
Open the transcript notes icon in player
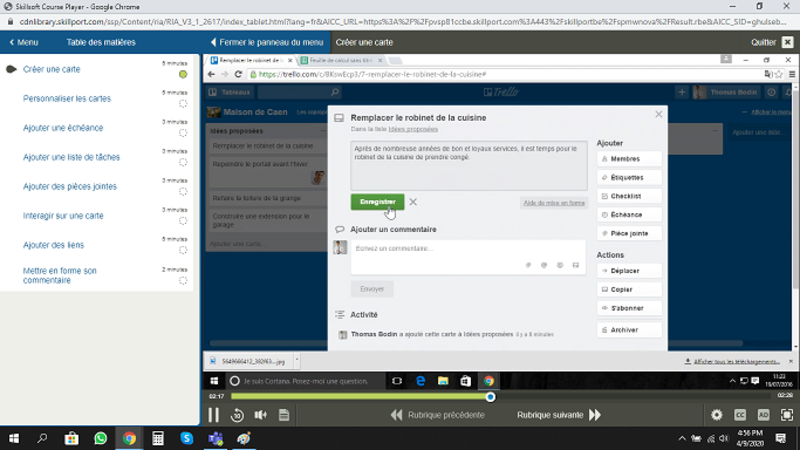coord(284,415)
